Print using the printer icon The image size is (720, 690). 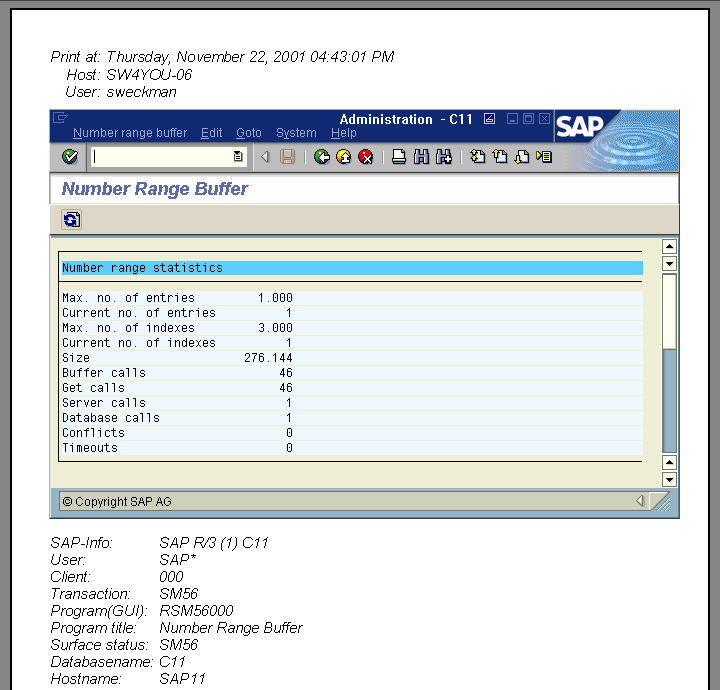399,157
